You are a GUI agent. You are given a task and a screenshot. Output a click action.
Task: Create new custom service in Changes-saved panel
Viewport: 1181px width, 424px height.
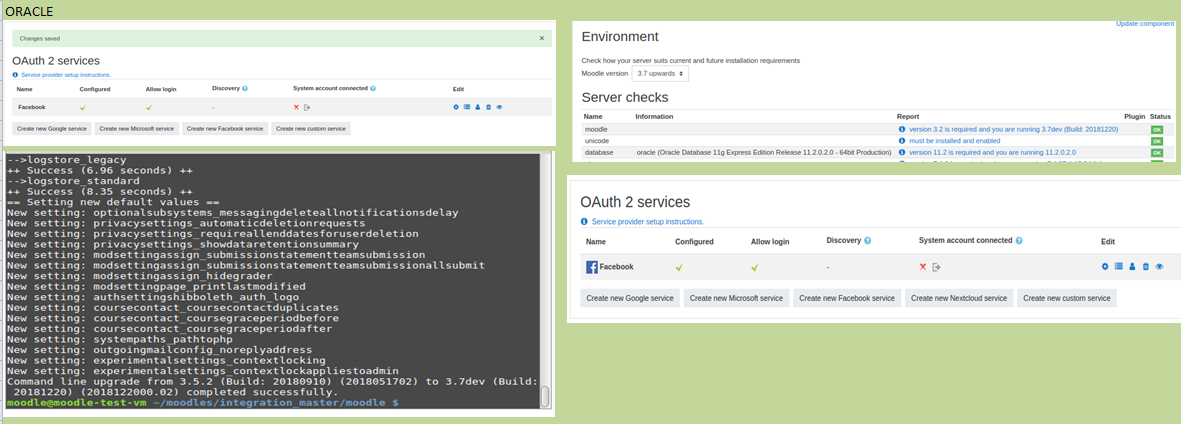tap(311, 129)
